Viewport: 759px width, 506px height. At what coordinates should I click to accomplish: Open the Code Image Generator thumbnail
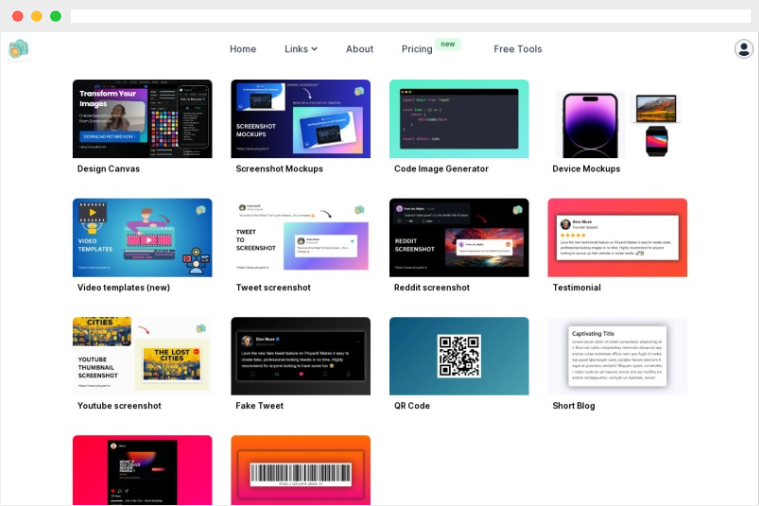tap(459, 119)
